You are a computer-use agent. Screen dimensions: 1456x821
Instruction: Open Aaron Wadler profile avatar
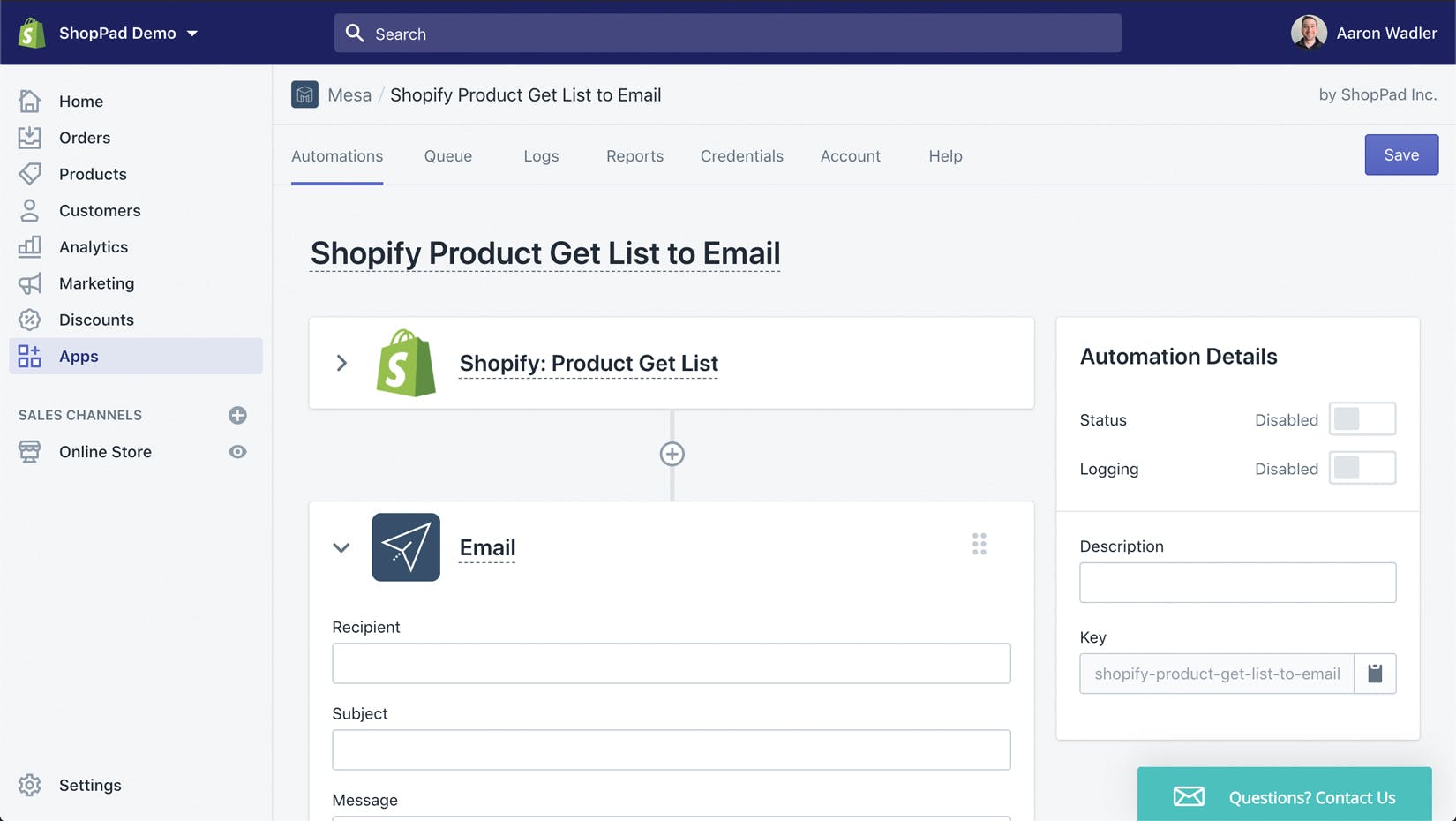[x=1308, y=33]
